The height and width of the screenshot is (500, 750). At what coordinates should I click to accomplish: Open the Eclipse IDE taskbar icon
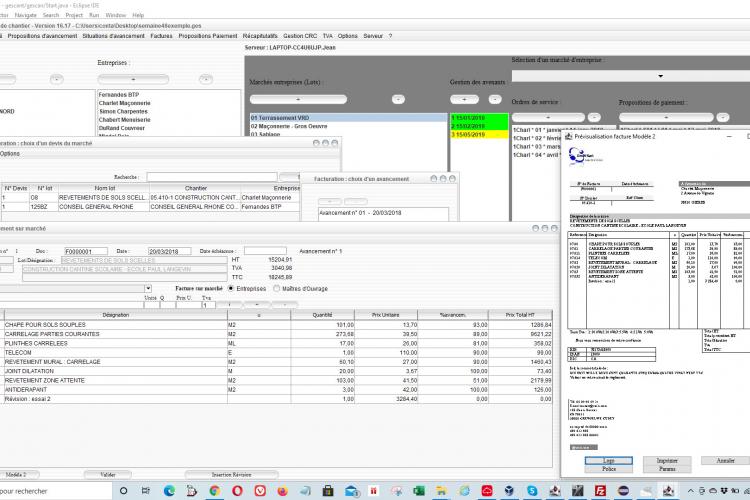tap(623, 490)
